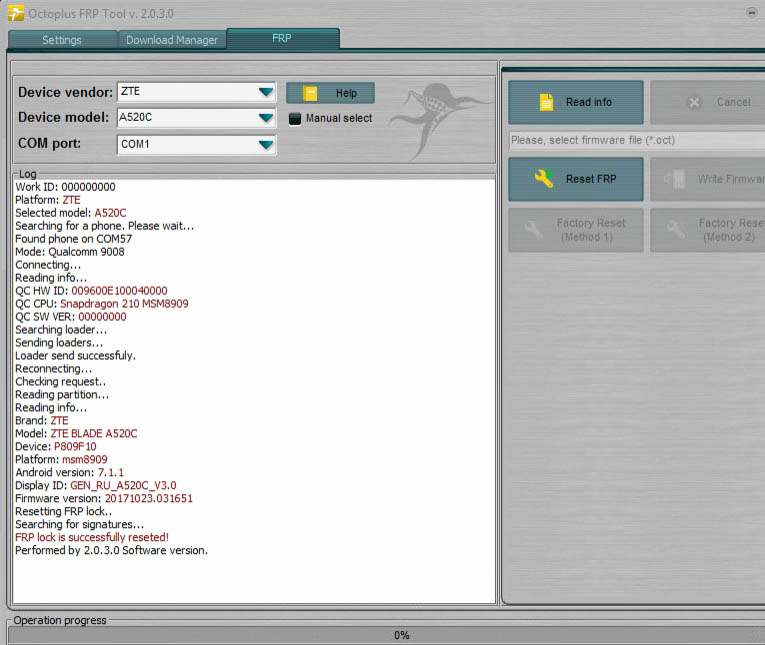This screenshot has width=765, height=645.
Task: Click the greyed Cancel X icon
Action: [x=694, y=102]
